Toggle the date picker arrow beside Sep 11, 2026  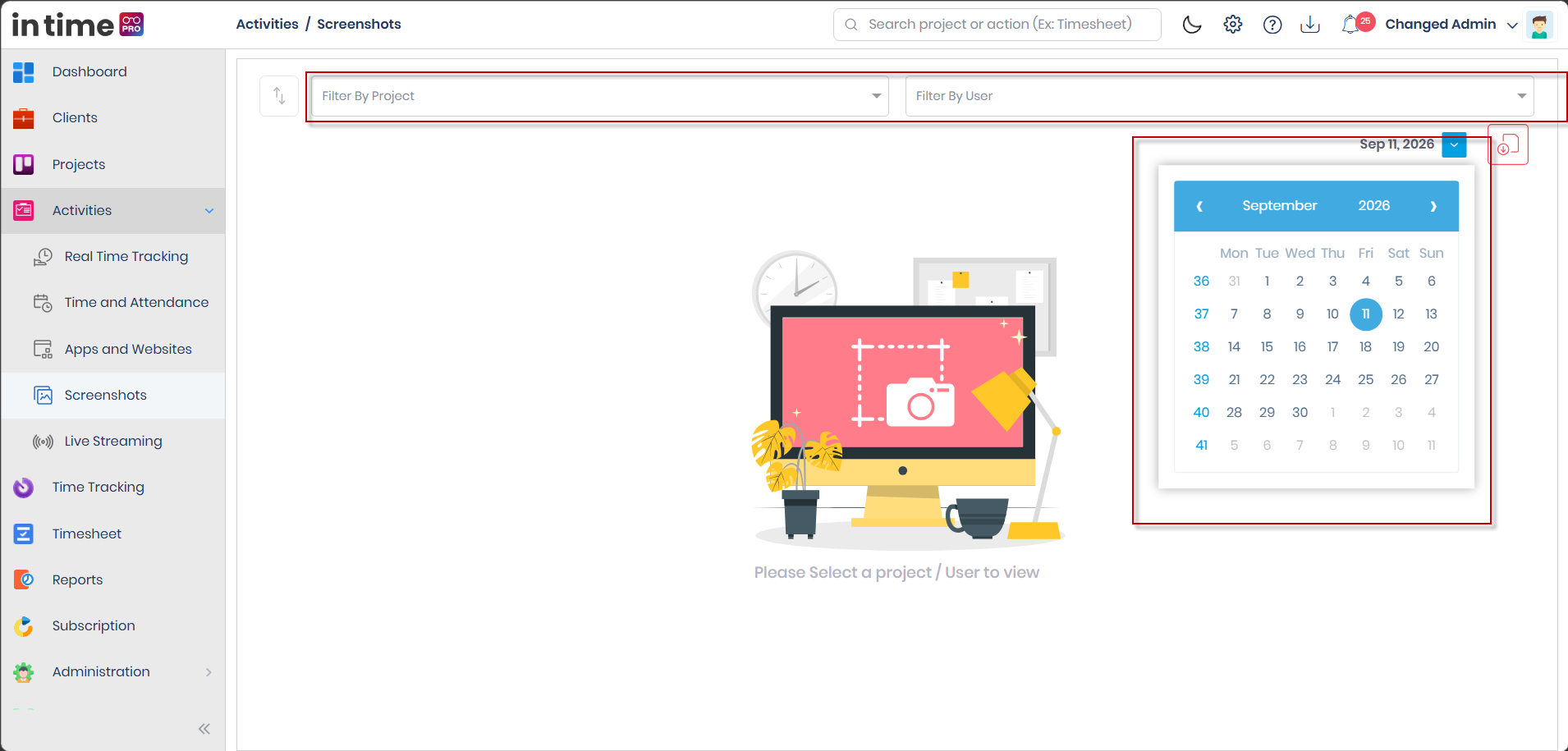click(1454, 144)
